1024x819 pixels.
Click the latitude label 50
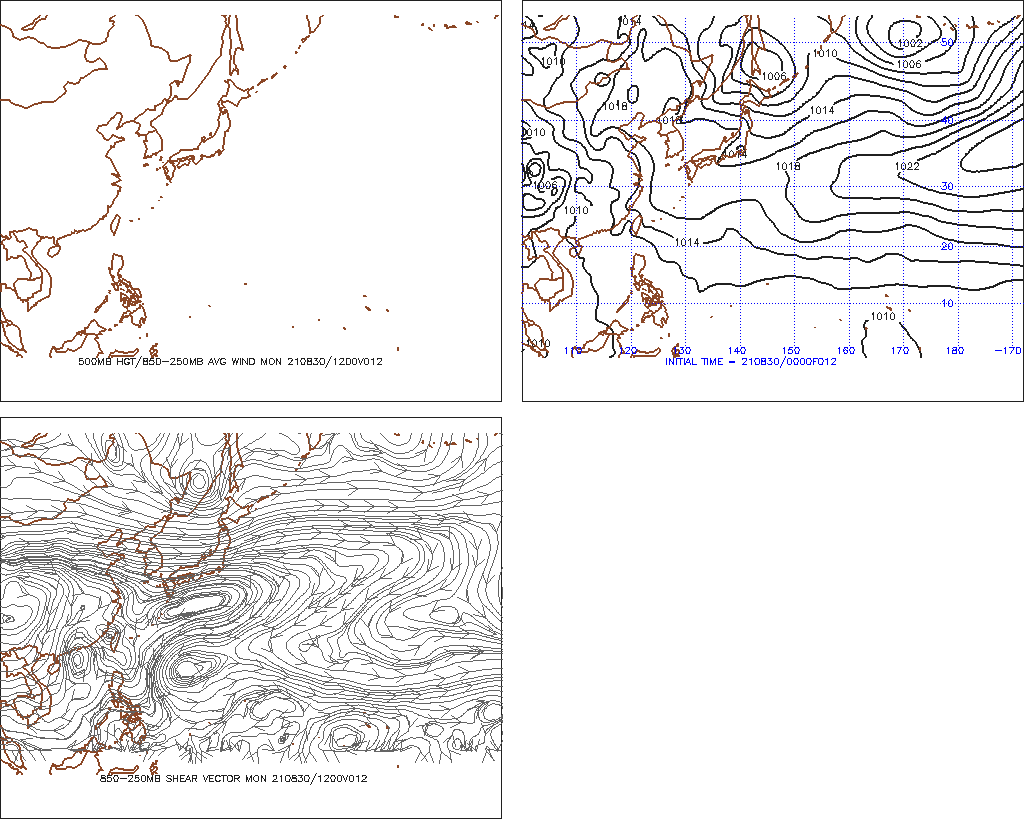[947, 42]
